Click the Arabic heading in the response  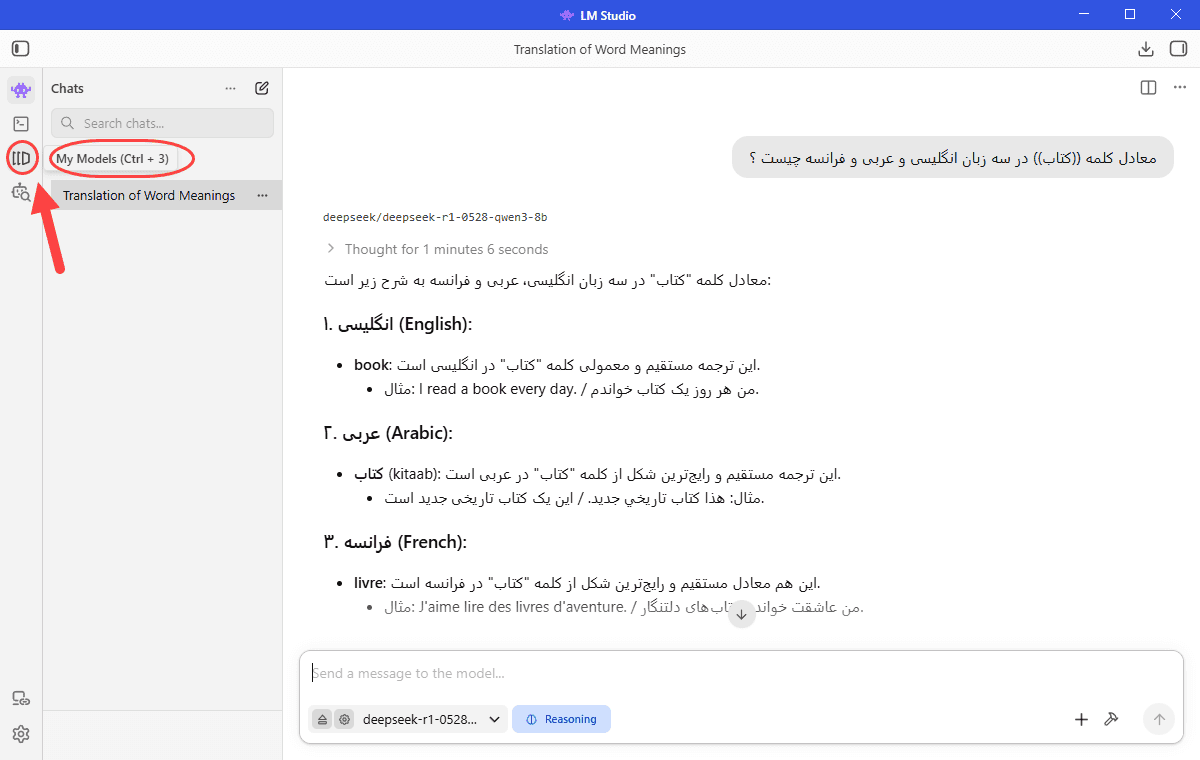pyautogui.click(x=388, y=433)
